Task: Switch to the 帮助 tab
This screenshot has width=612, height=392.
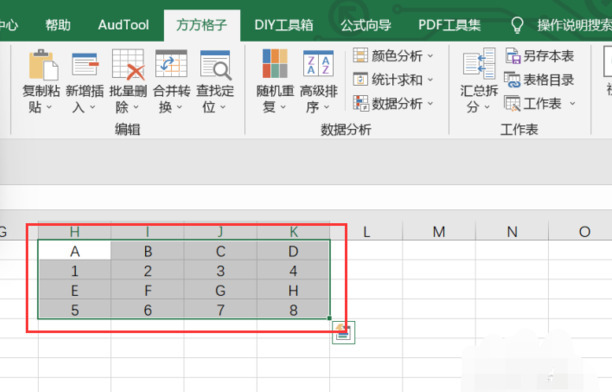Action: pos(58,25)
